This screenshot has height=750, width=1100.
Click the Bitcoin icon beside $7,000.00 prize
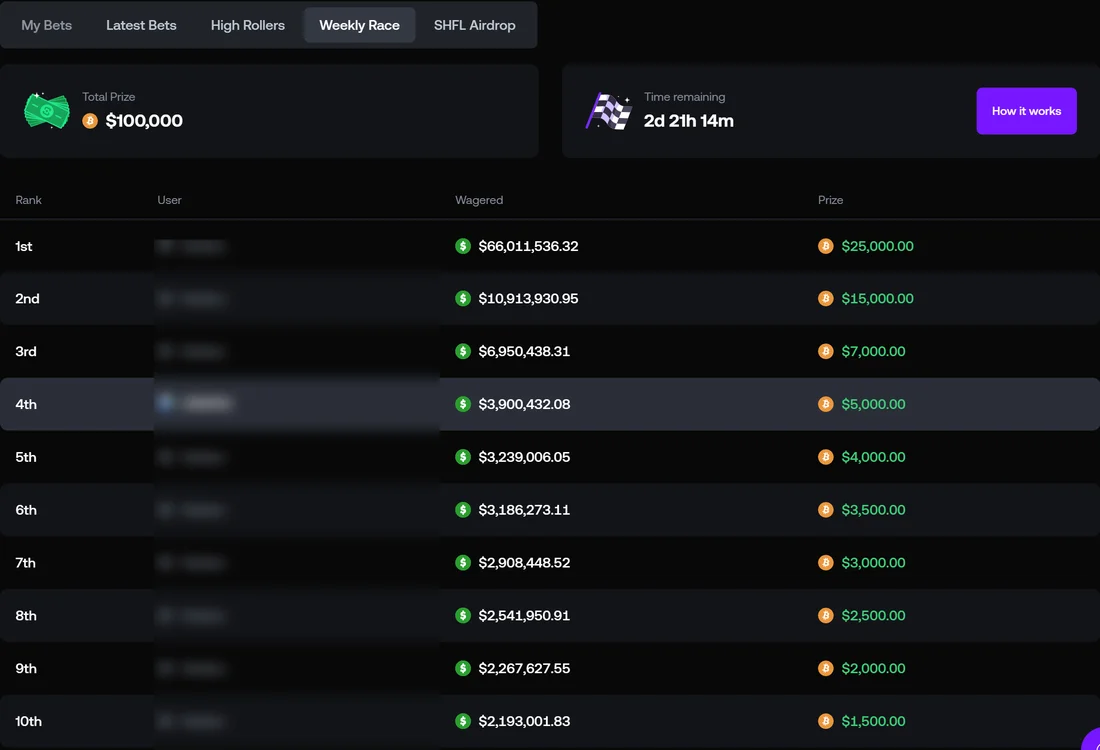(826, 351)
